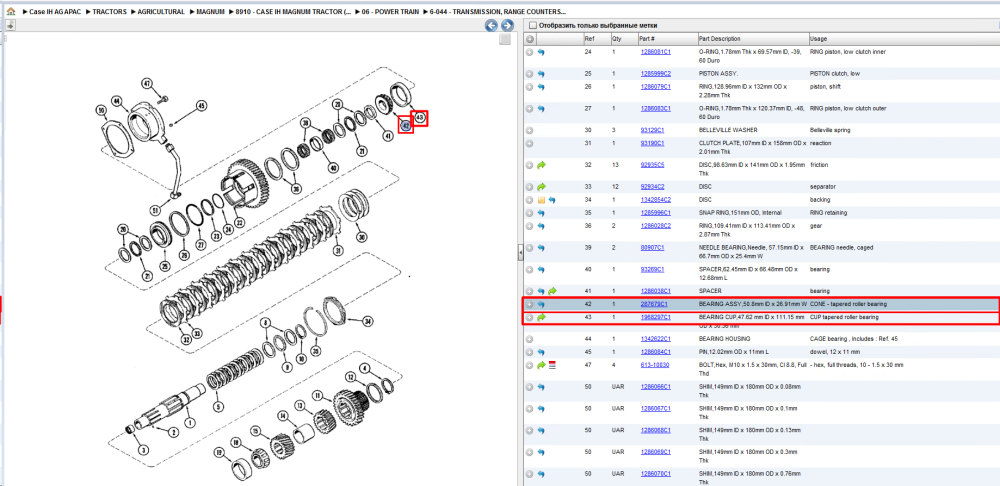Go to the home page icon
Viewport: 1000px width, 486px height.
10,11
